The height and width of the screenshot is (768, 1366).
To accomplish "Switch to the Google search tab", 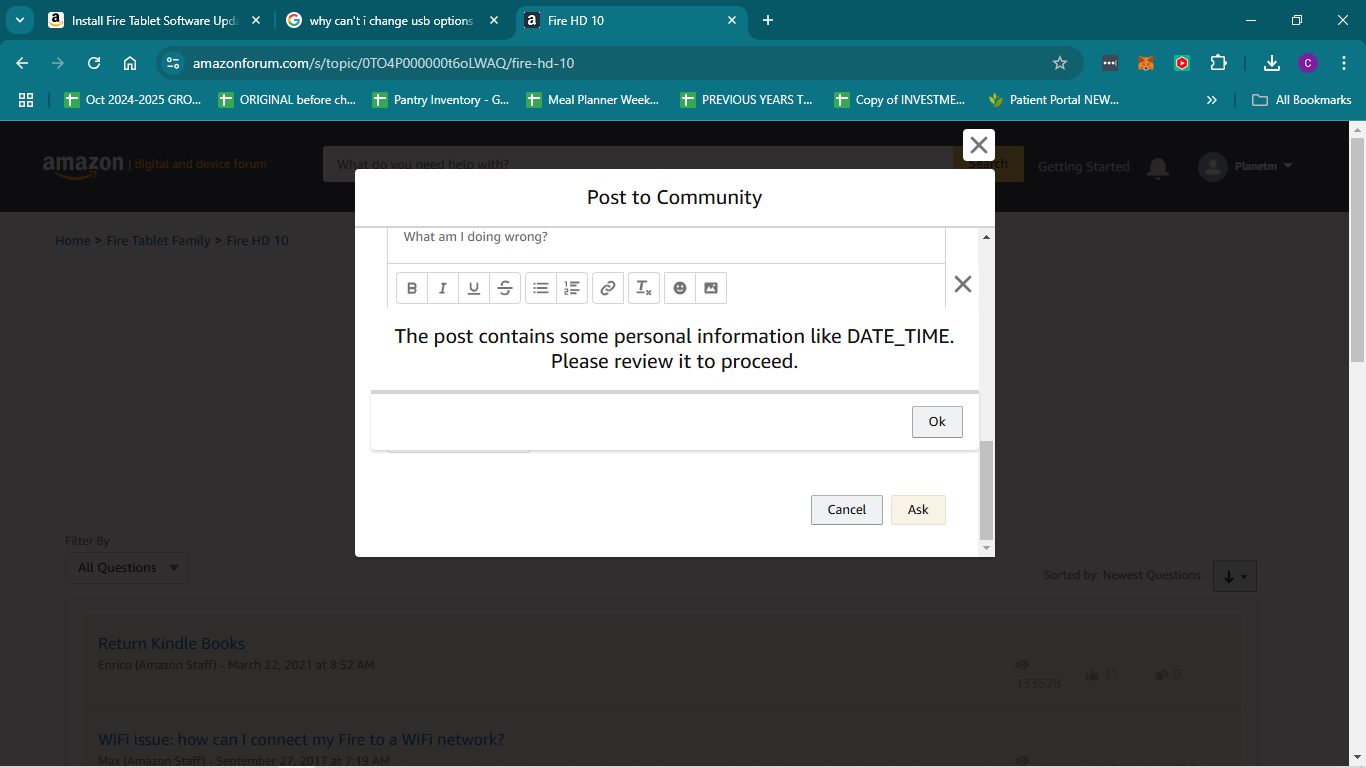I will (x=391, y=20).
